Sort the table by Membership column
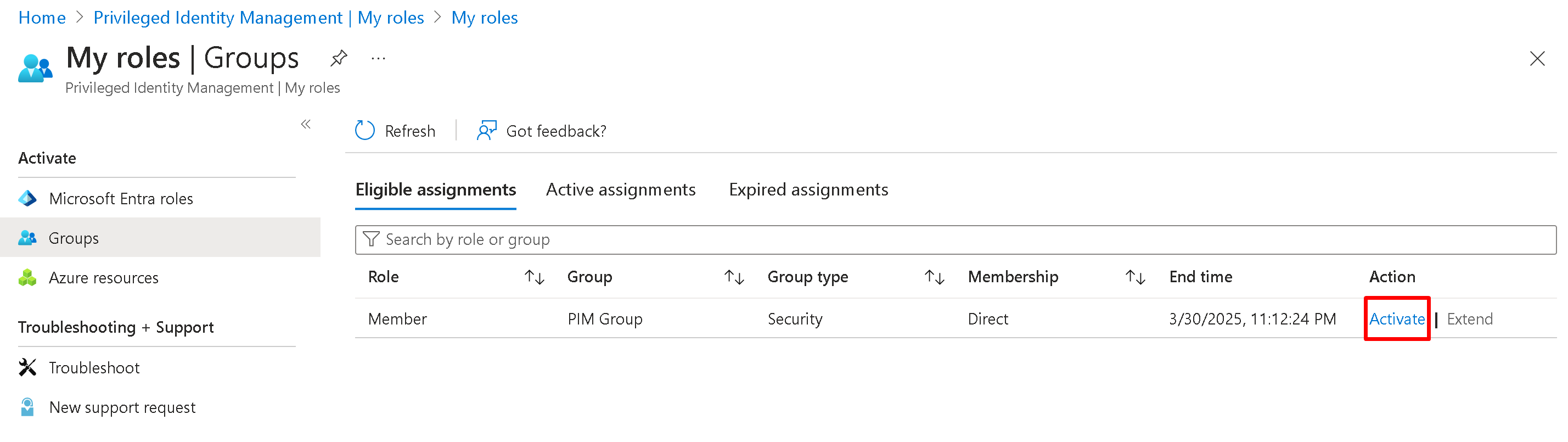Screen dimensions: 1568x442 1135,278
